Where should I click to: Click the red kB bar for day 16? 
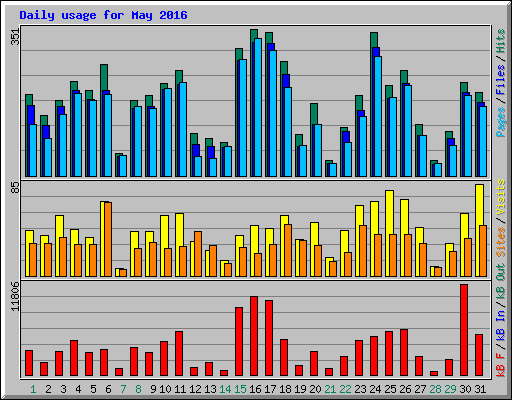click(254, 336)
